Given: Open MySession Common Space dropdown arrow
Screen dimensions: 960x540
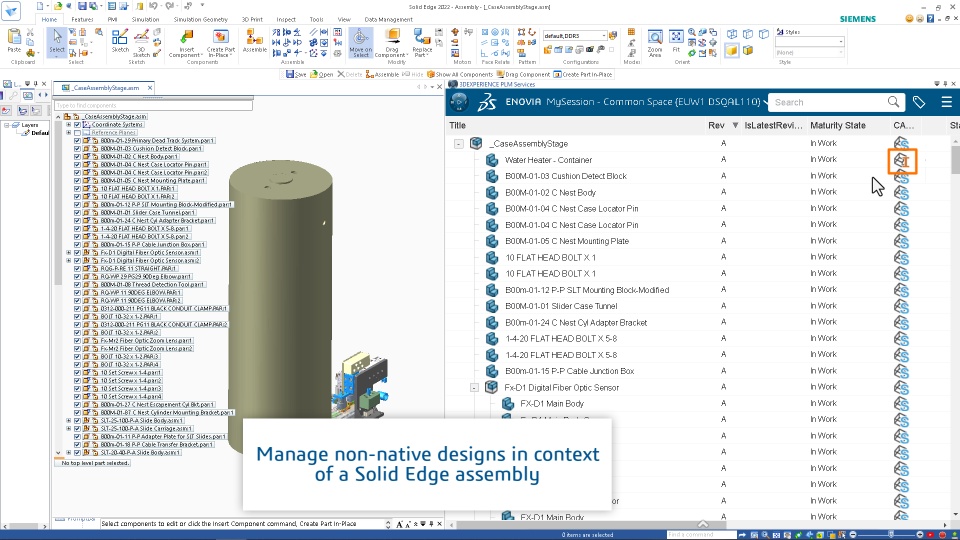Looking at the screenshot, I should click(765, 102).
